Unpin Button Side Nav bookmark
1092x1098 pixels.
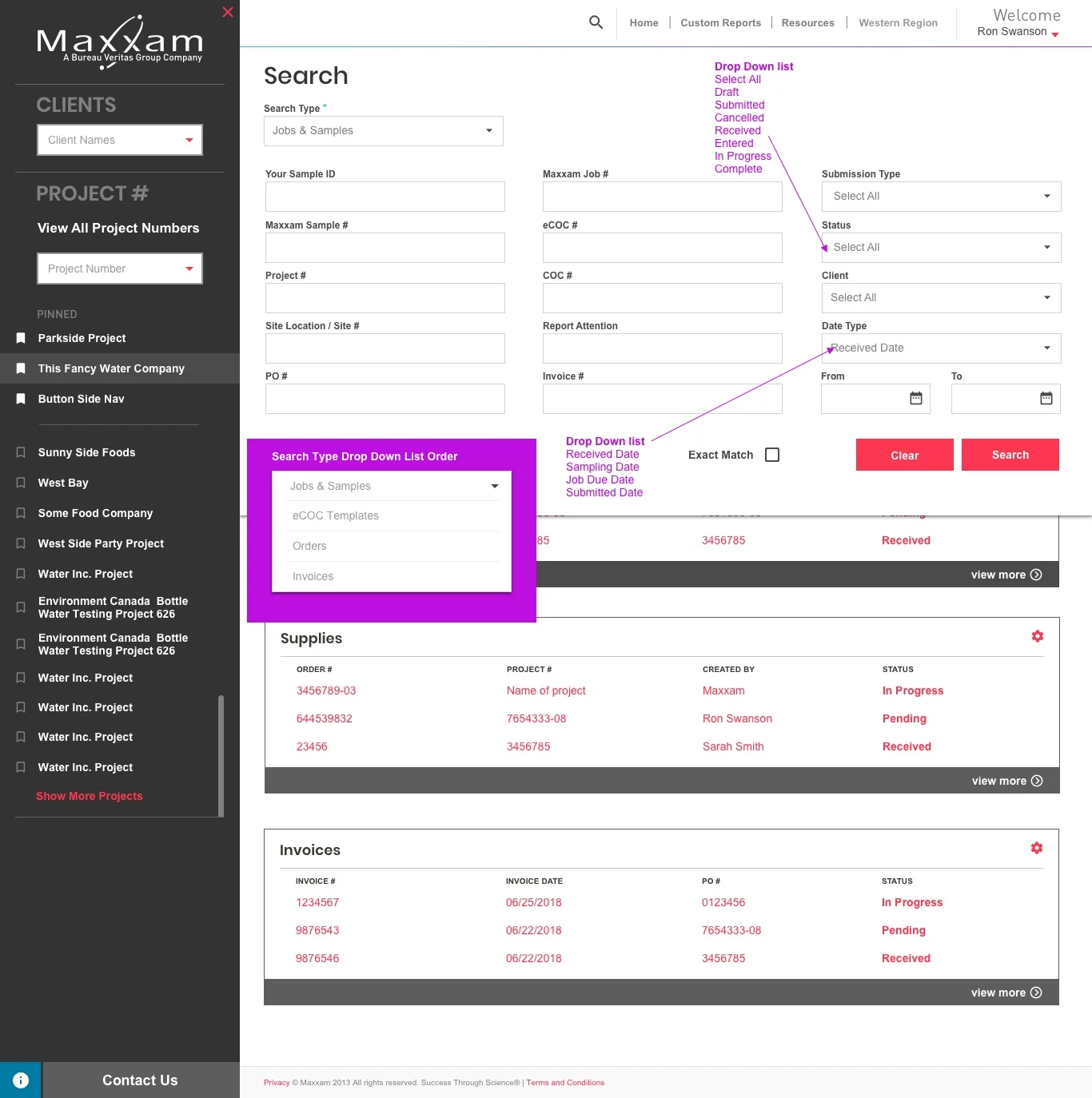click(x=21, y=399)
